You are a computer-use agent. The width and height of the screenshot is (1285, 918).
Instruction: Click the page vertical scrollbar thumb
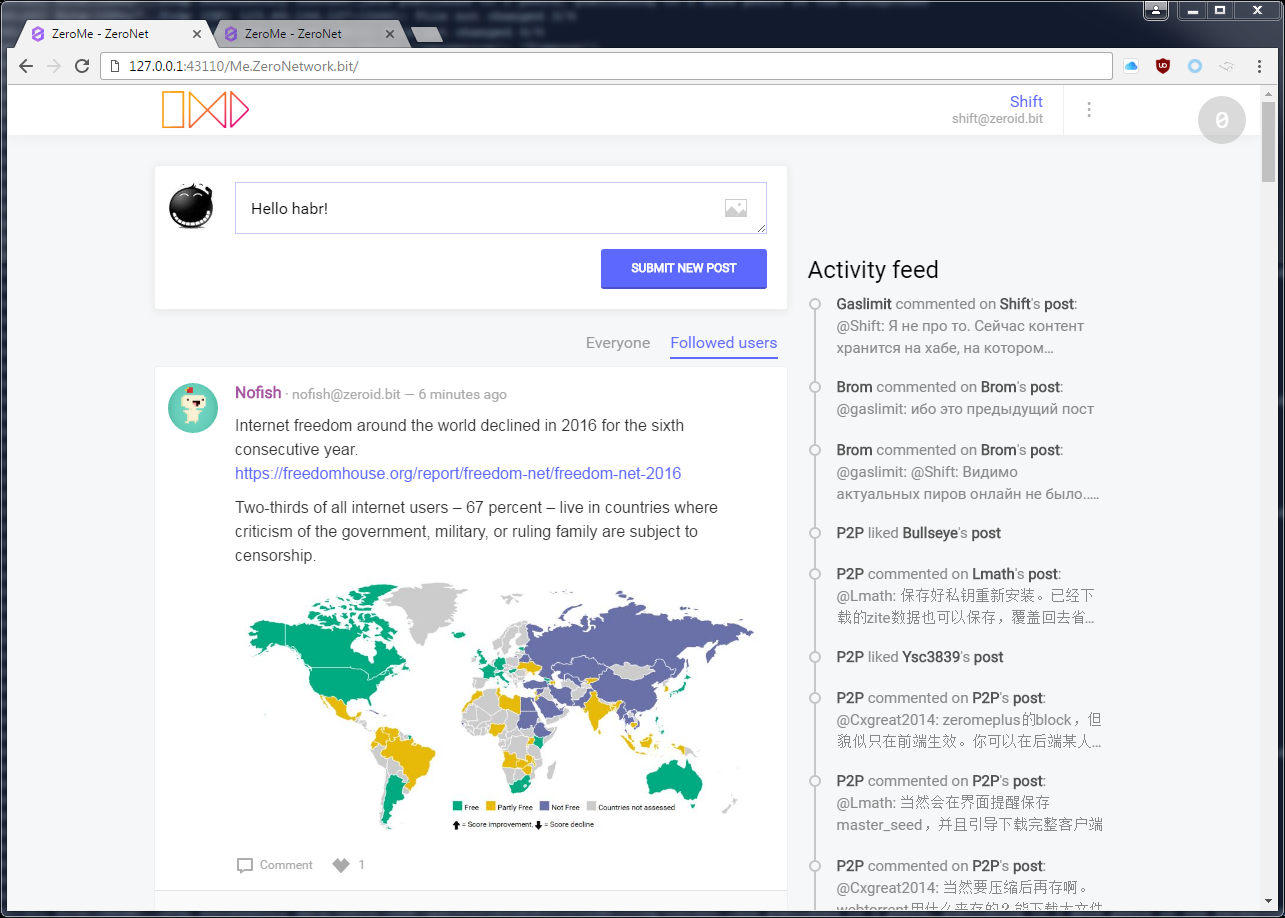click(x=1268, y=140)
